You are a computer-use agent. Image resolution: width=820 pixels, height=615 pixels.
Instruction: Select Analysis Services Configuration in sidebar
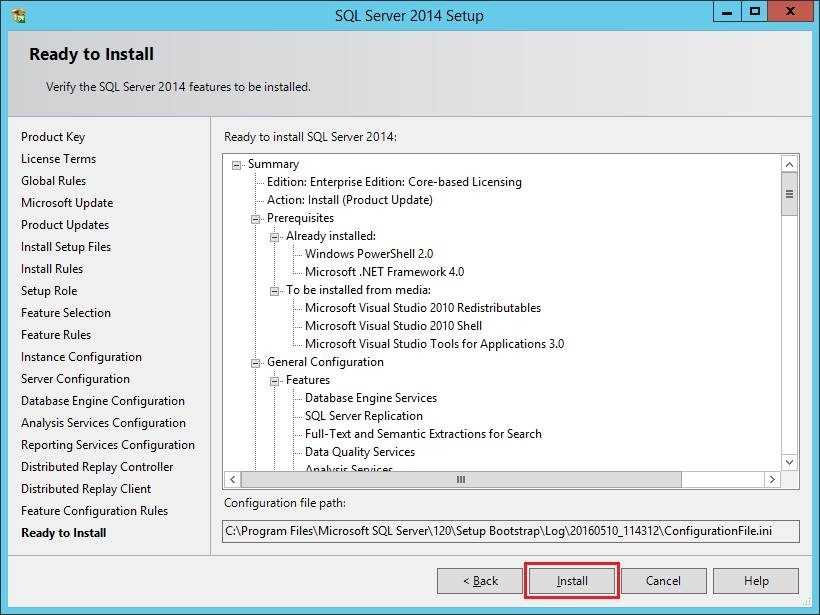click(103, 423)
